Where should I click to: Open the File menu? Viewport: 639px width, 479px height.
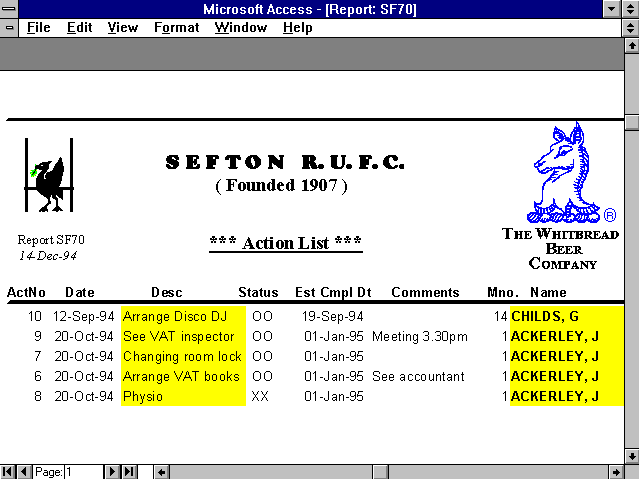click(x=38, y=27)
